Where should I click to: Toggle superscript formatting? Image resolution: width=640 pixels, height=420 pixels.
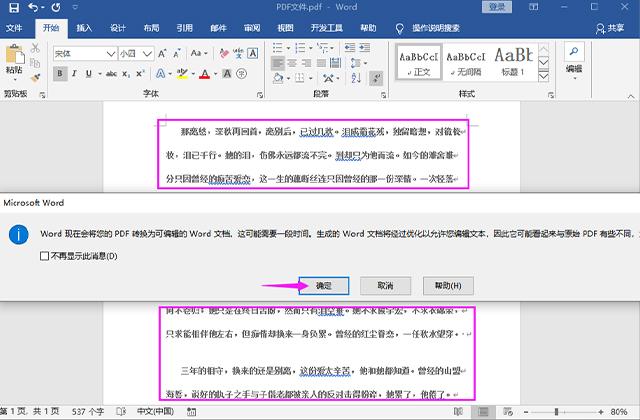pos(140,74)
